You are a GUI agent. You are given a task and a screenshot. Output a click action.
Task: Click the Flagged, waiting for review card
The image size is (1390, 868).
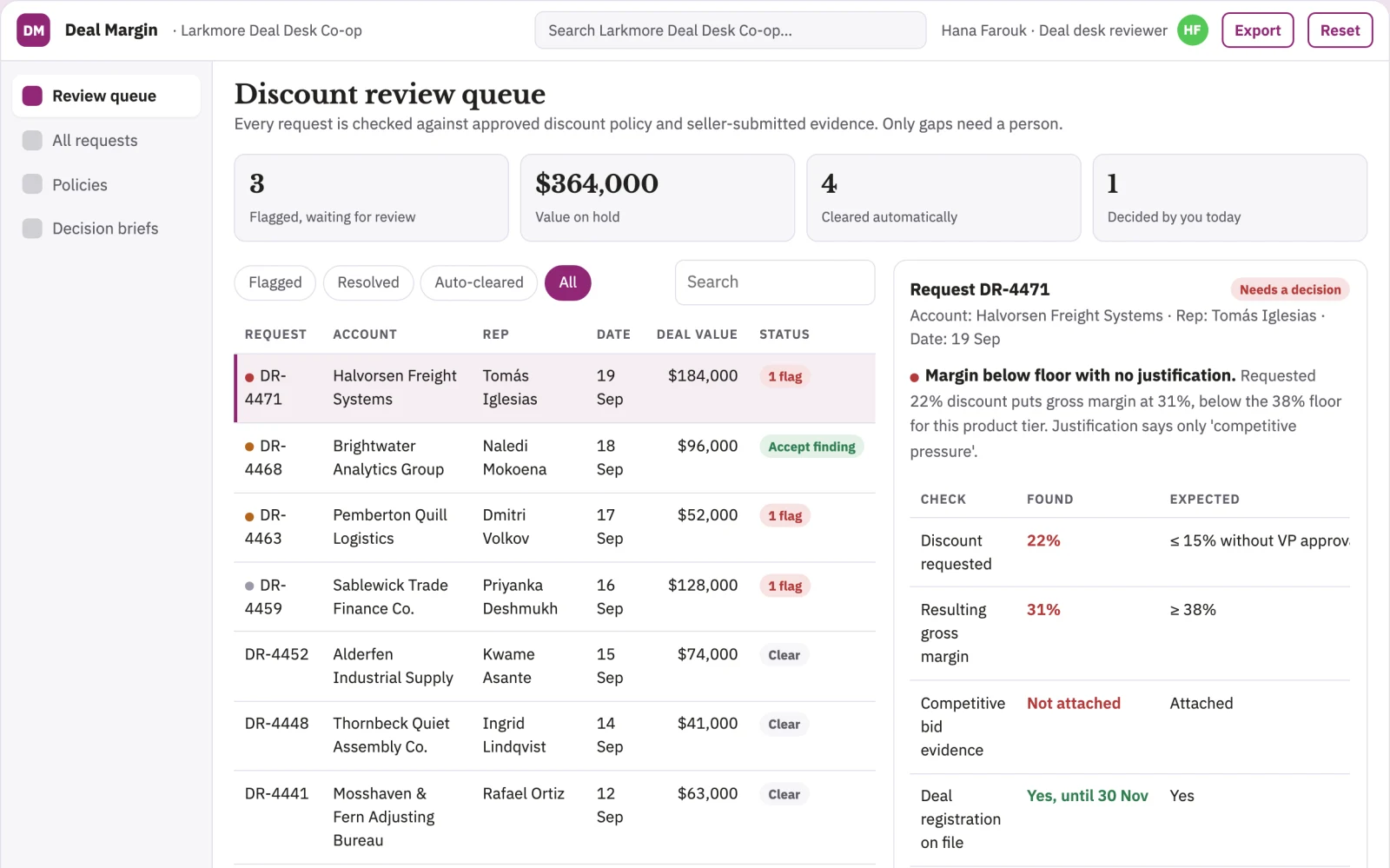pyautogui.click(x=371, y=198)
